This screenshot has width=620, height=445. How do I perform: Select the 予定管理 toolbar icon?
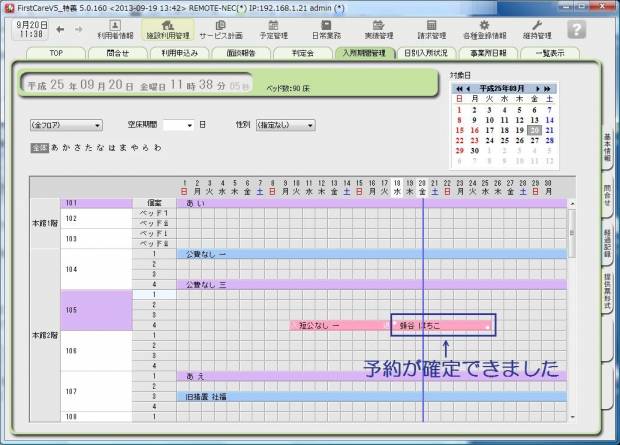coord(273,27)
